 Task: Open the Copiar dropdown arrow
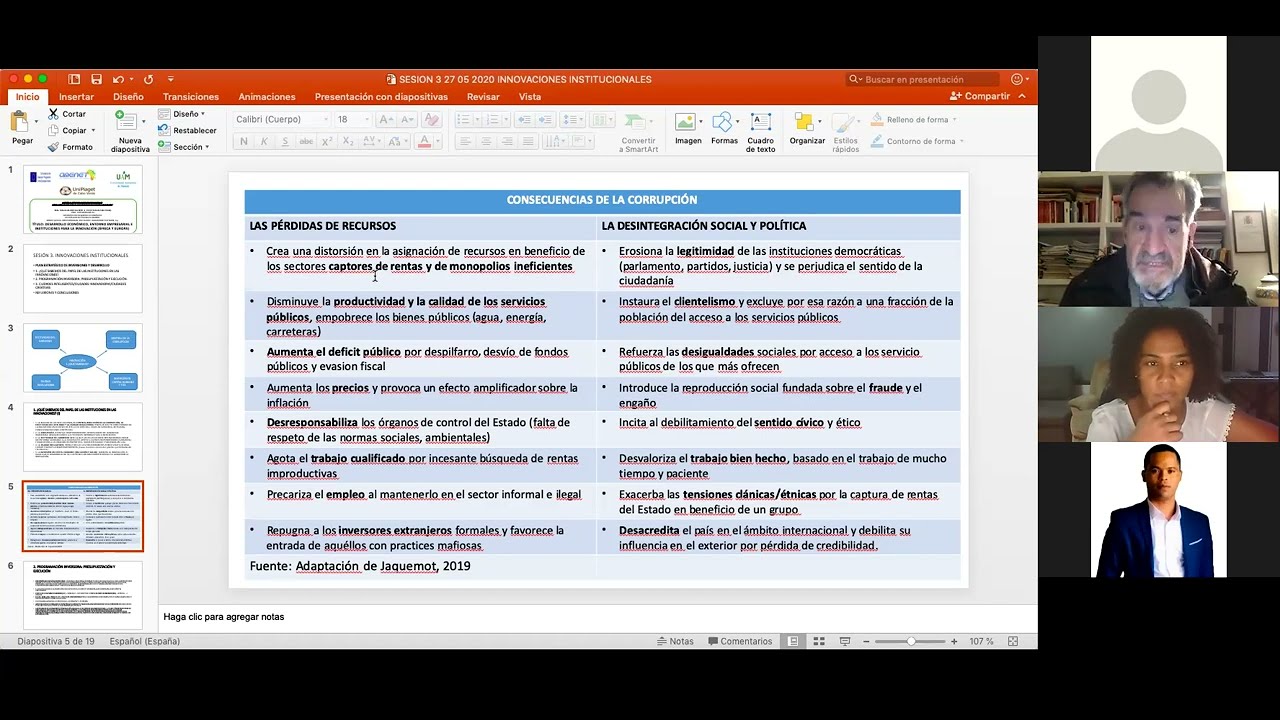click(x=93, y=131)
